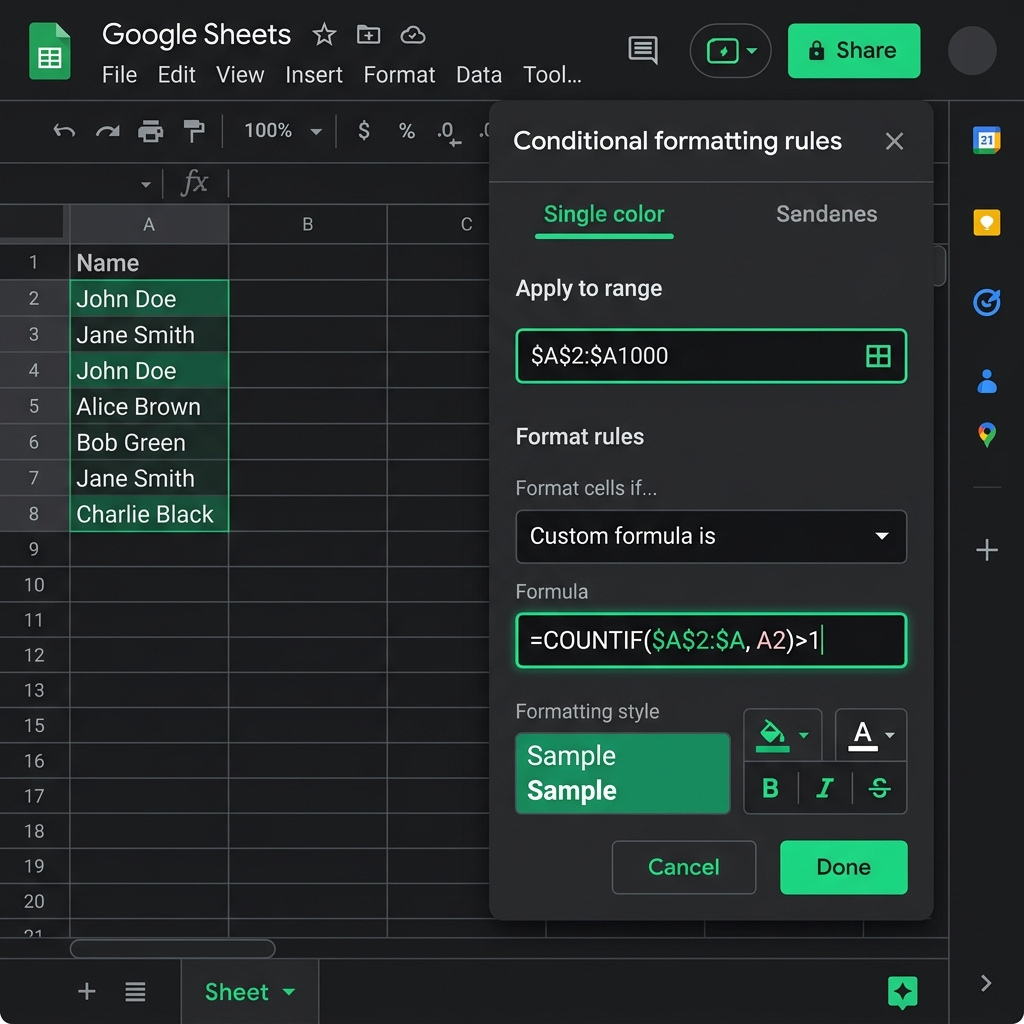Open the Insert menu

coord(313,75)
